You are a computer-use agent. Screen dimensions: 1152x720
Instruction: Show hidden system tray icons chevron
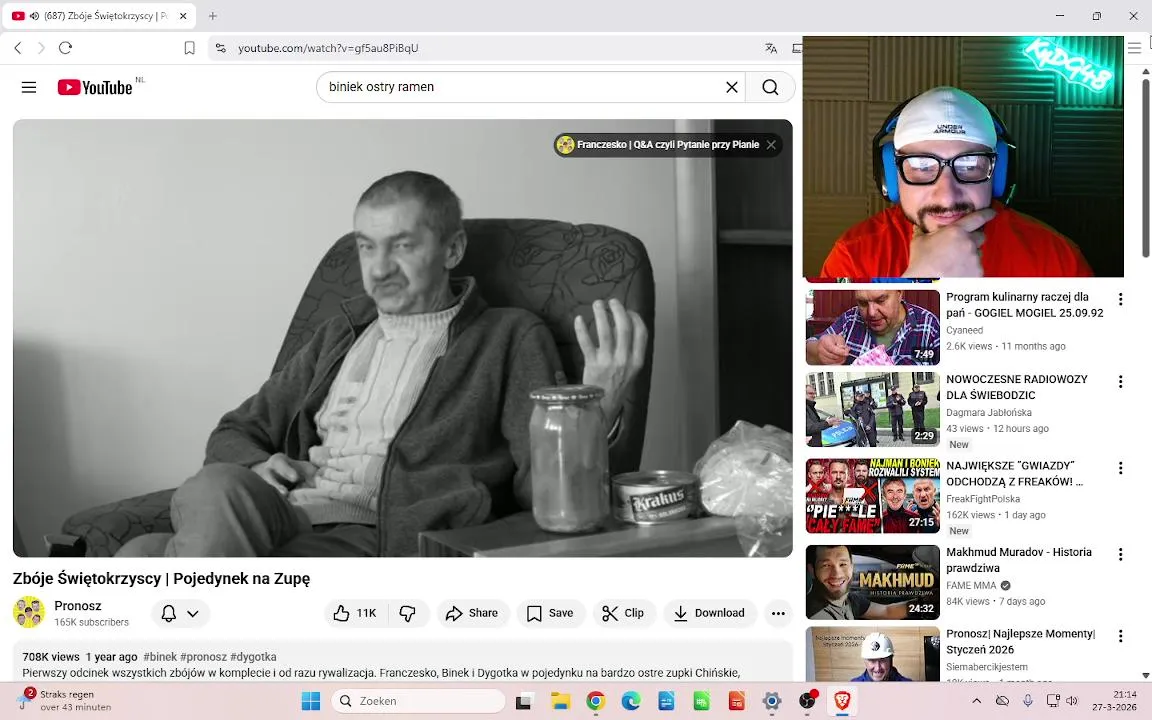976,701
